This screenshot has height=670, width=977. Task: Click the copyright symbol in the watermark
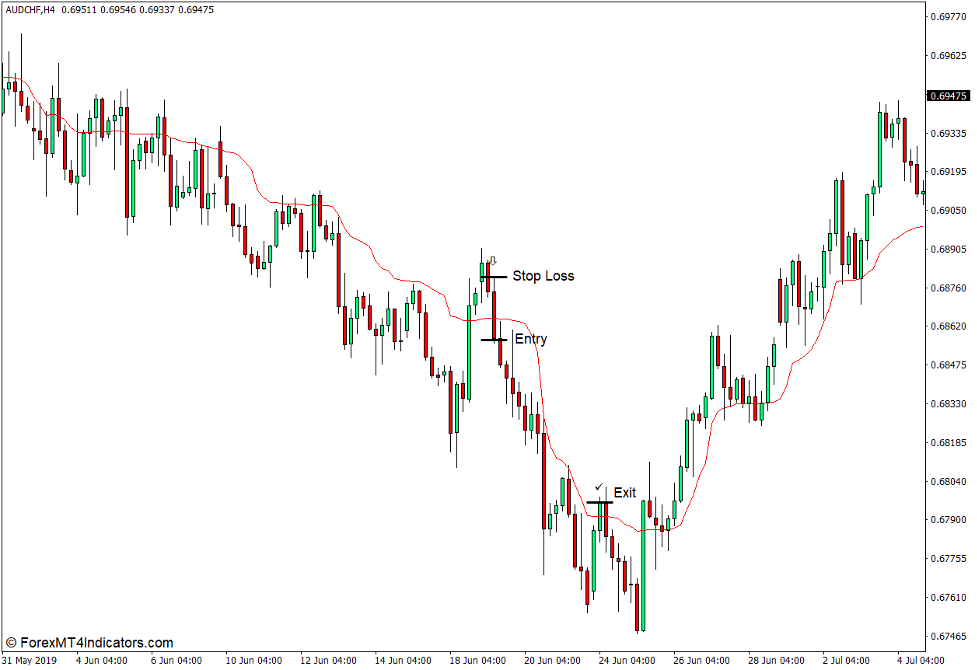pos(10,643)
